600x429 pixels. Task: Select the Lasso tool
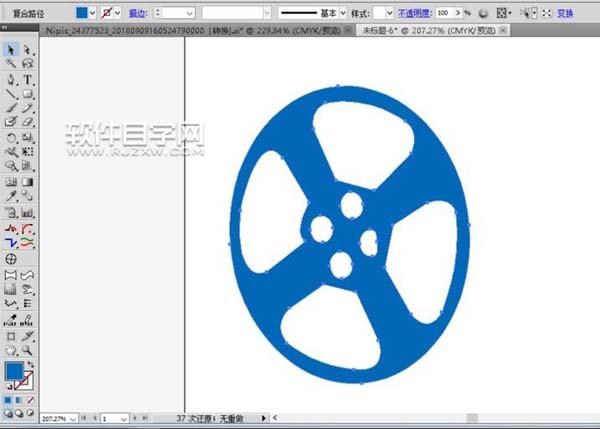click(x=27, y=63)
